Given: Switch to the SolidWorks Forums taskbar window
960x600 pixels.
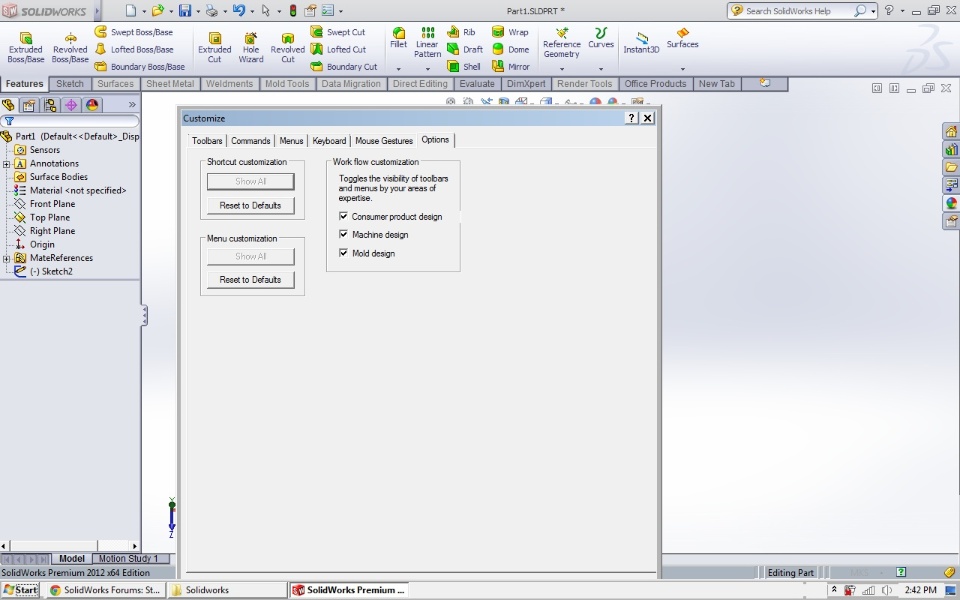Looking at the screenshot, I should pyautogui.click(x=105, y=590).
